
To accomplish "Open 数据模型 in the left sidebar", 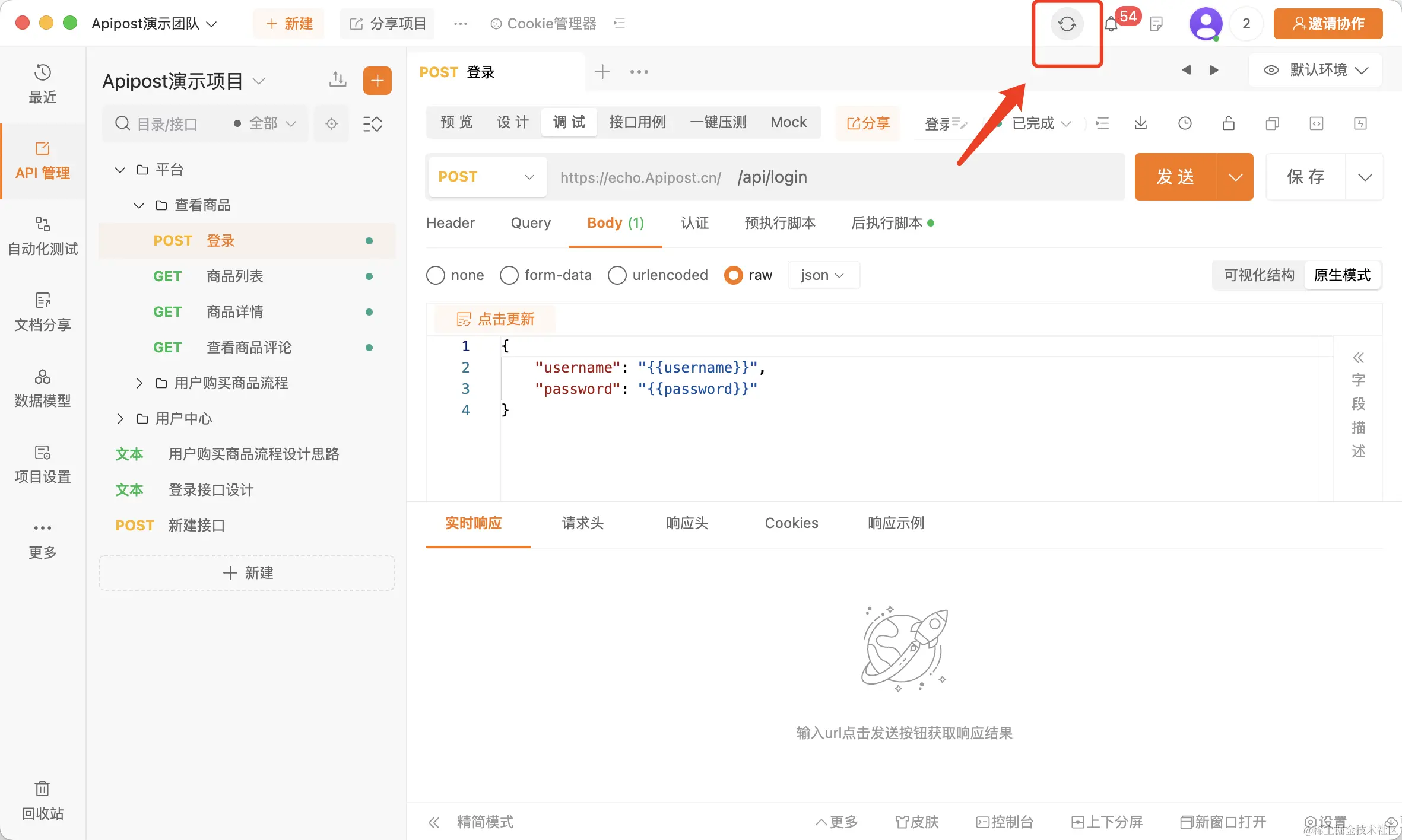I will click(42, 387).
